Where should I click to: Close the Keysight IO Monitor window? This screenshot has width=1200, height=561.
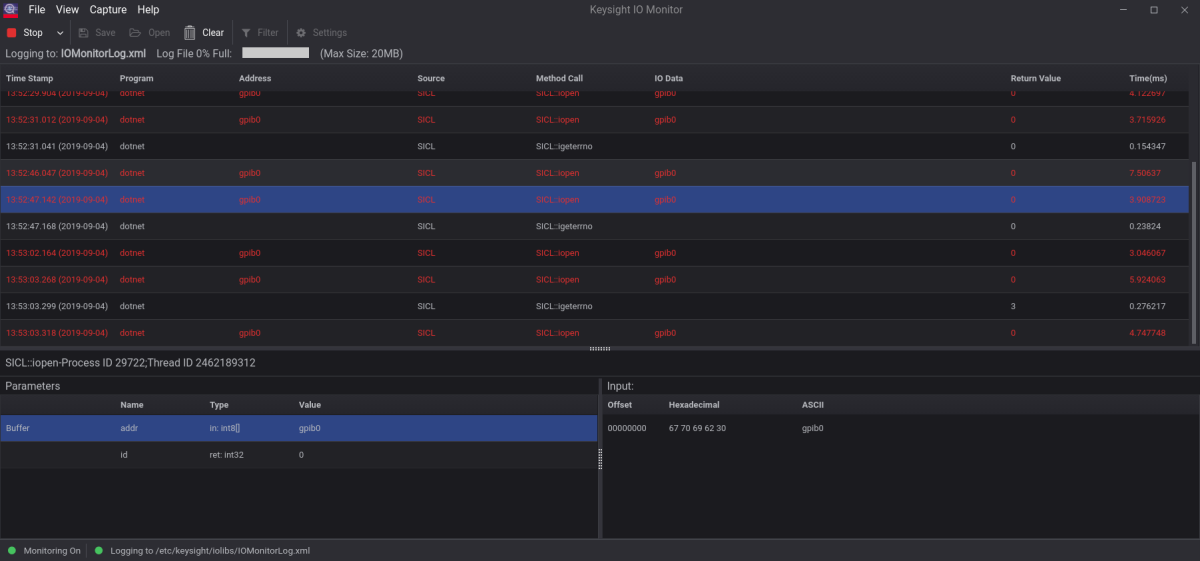pos(1185,9)
